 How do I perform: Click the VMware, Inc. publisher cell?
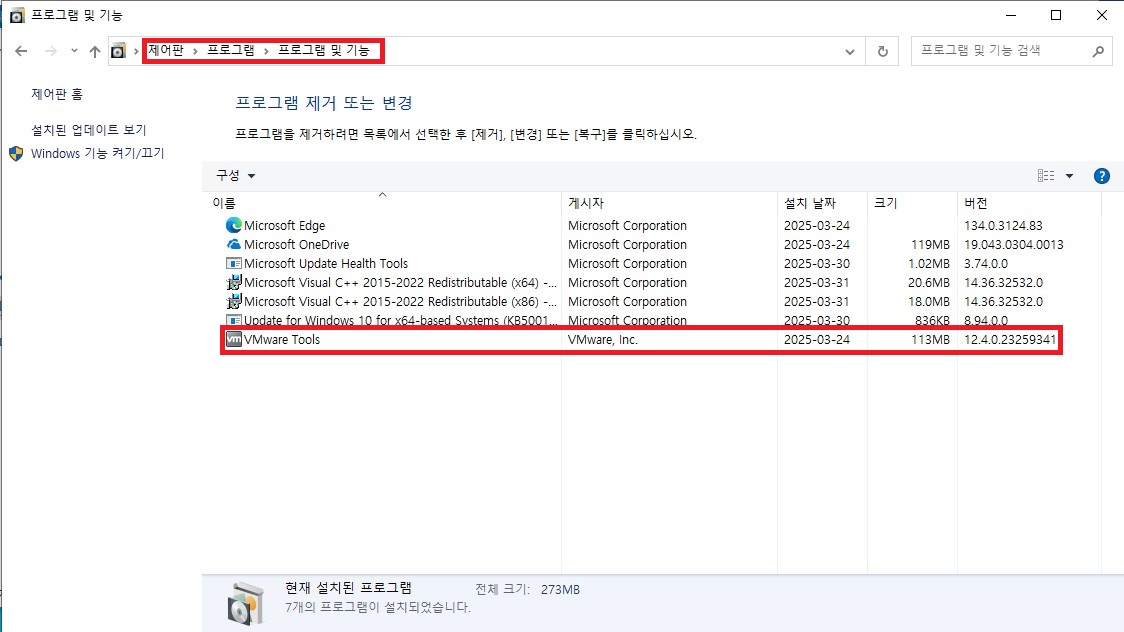(602, 340)
